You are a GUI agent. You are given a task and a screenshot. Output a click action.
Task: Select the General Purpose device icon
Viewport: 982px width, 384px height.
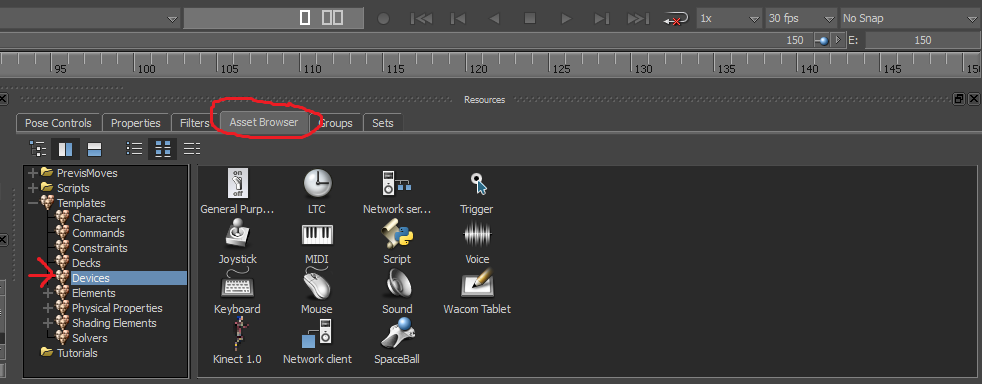[237, 184]
